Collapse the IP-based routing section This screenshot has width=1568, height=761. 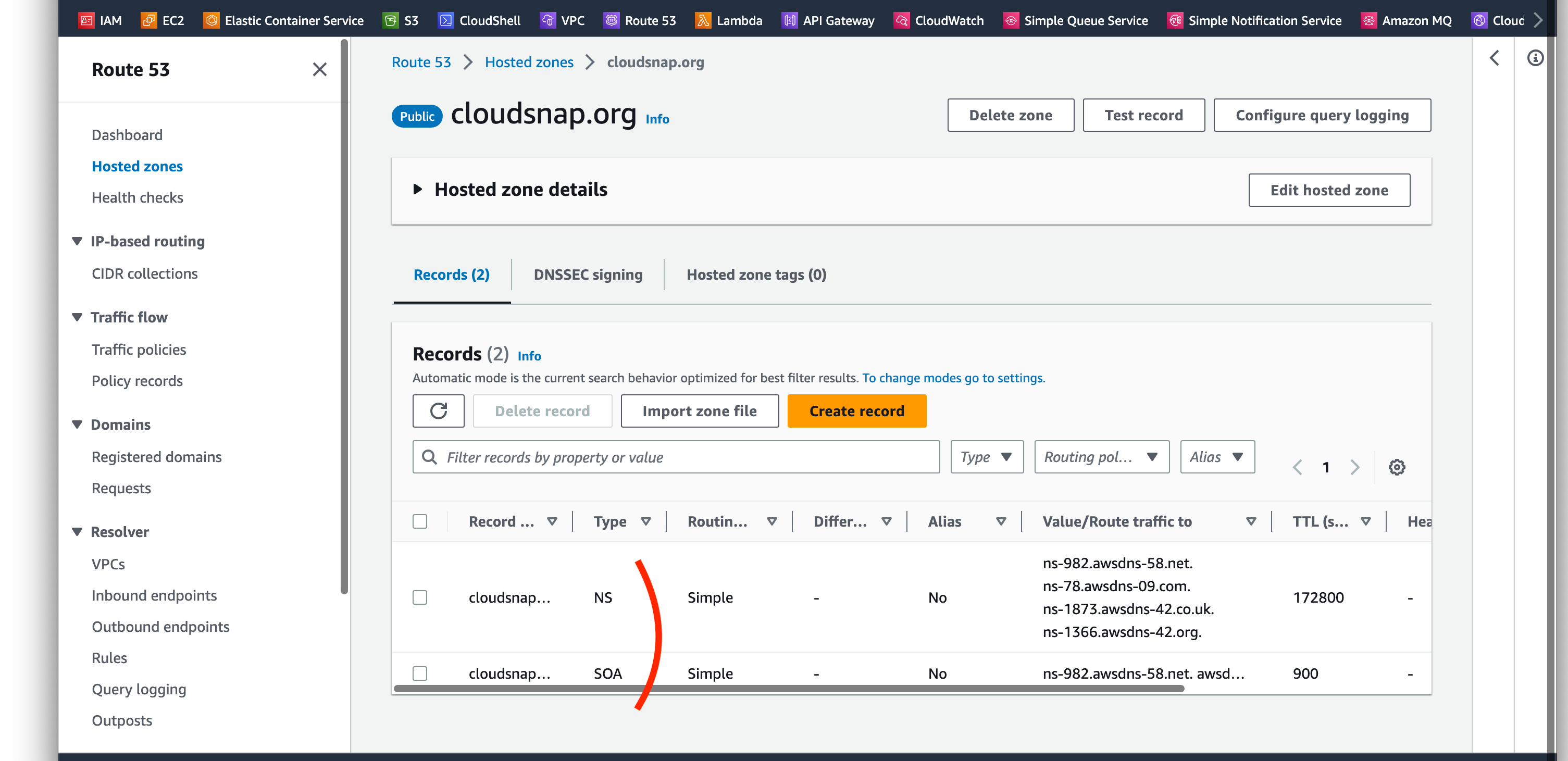click(77, 241)
